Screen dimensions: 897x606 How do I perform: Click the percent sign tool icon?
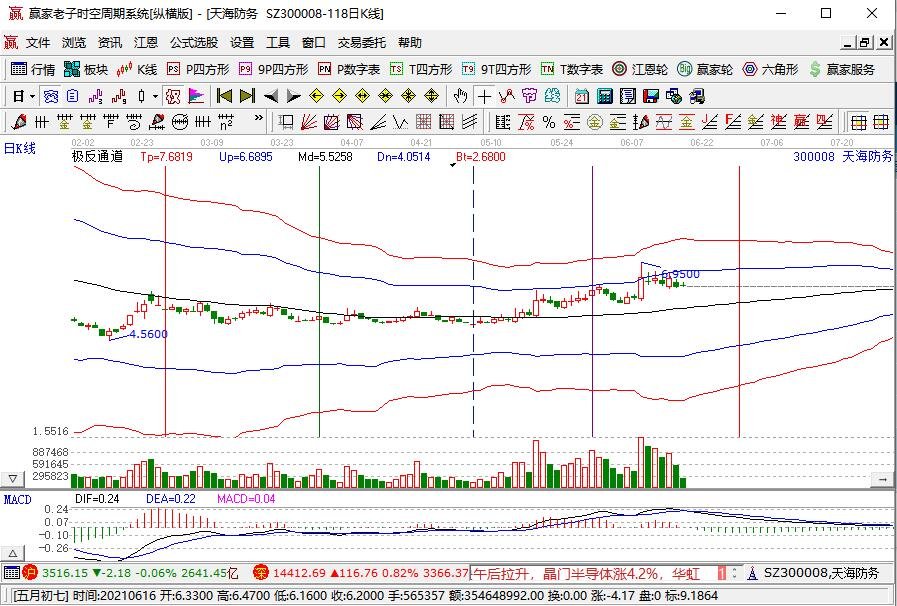tap(549, 122)
